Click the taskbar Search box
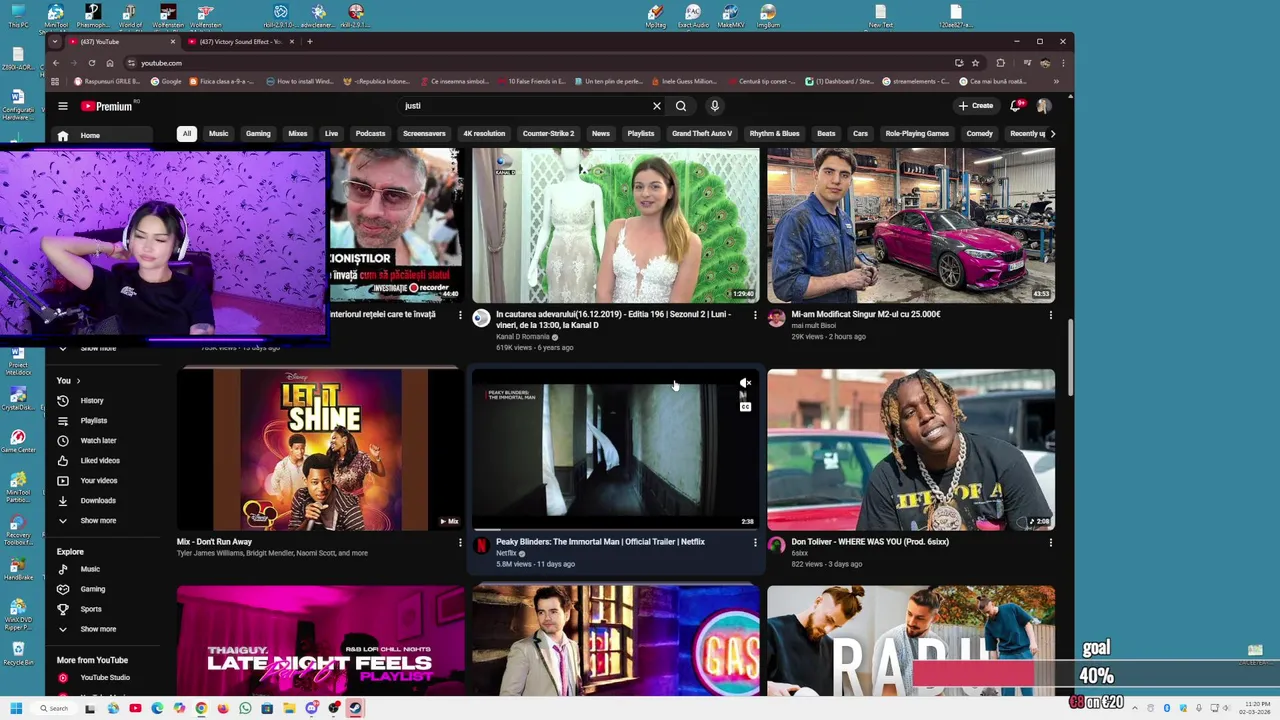 point(54,709)
